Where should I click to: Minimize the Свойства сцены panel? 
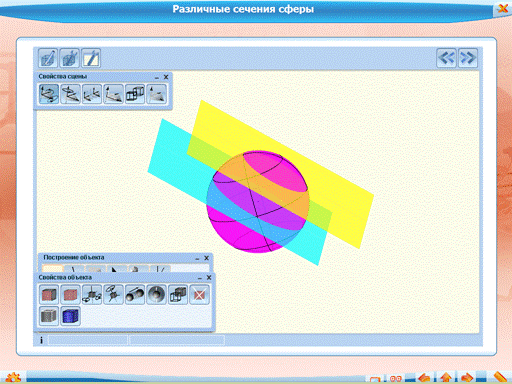(x=157, y=77)
